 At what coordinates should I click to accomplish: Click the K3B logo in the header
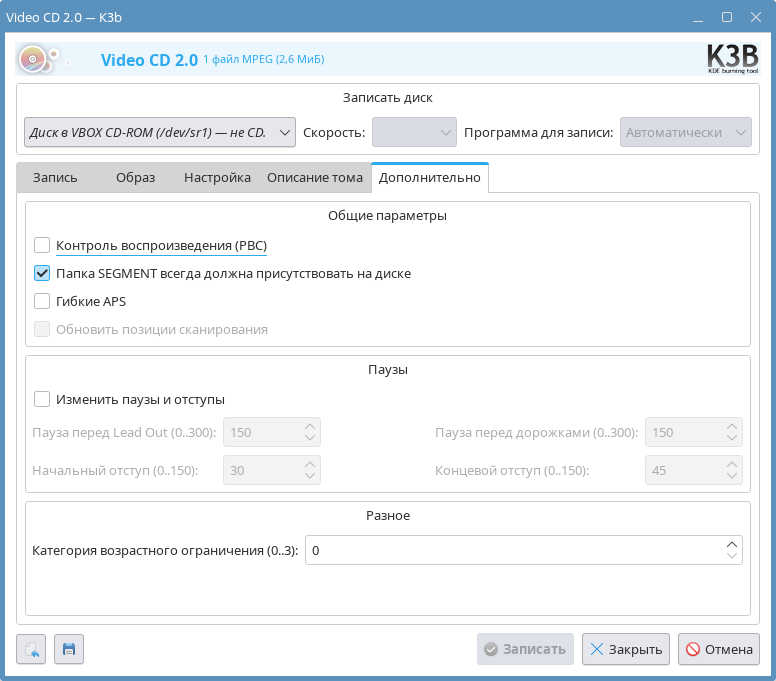[x=732, y=59]
